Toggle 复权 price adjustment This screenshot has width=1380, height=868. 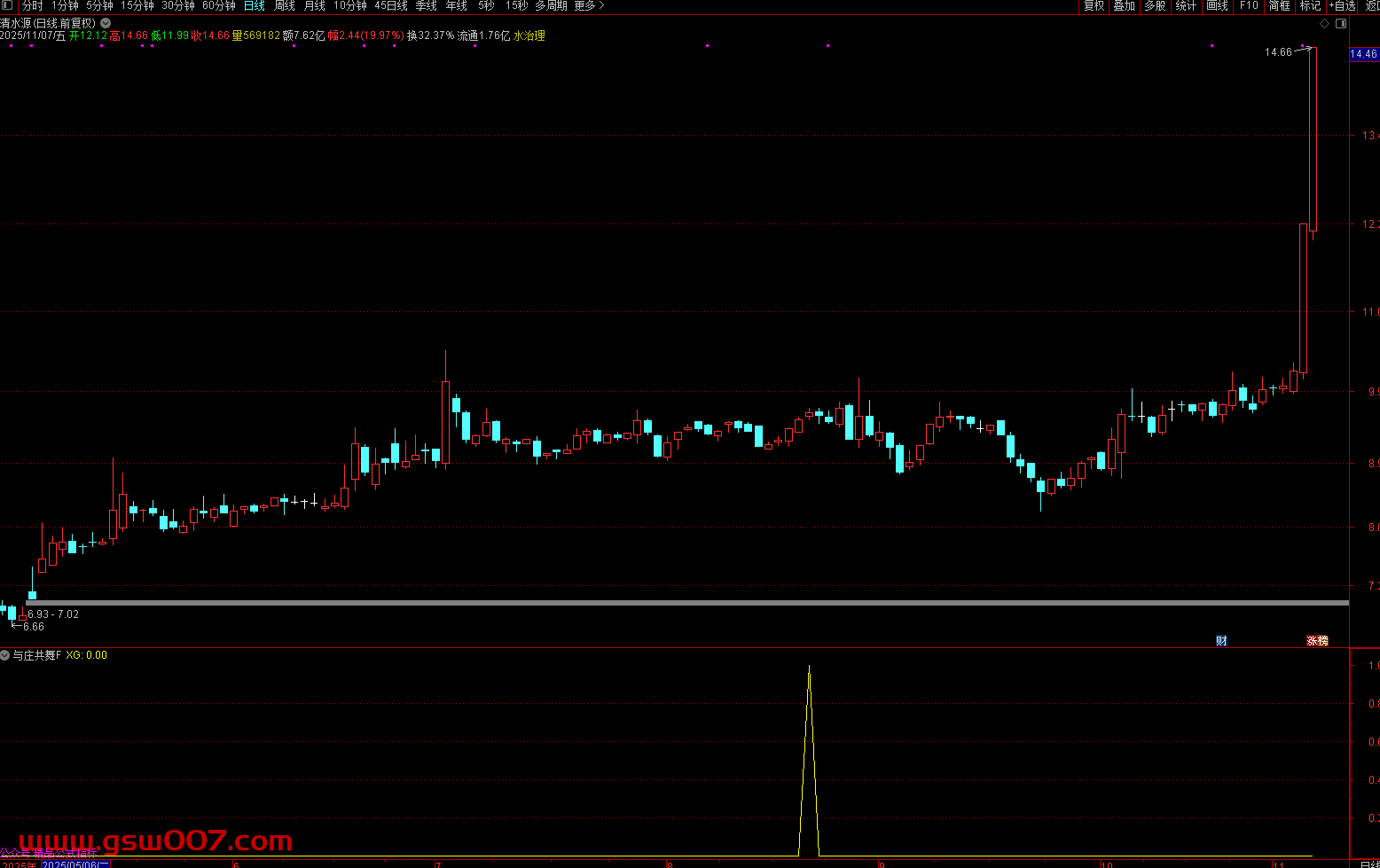tap(1094, 6)
